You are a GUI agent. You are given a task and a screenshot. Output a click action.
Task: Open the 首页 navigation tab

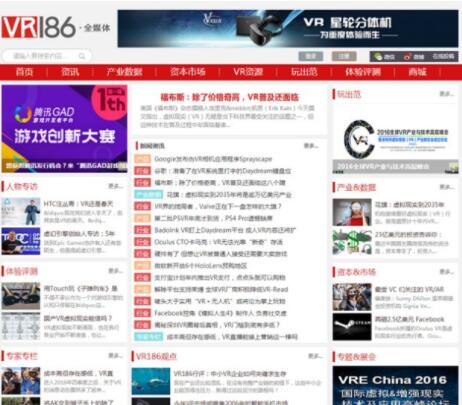tap(24, 72)
